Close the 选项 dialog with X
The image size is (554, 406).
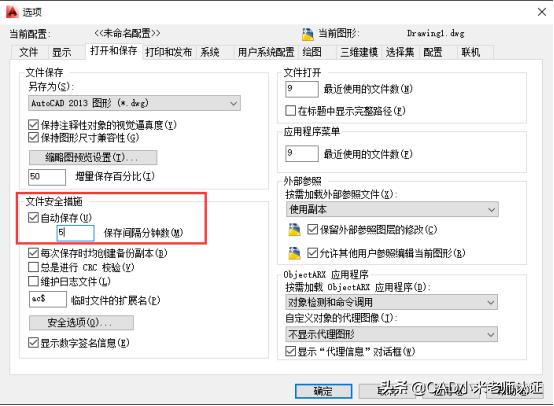click(542, 12)
